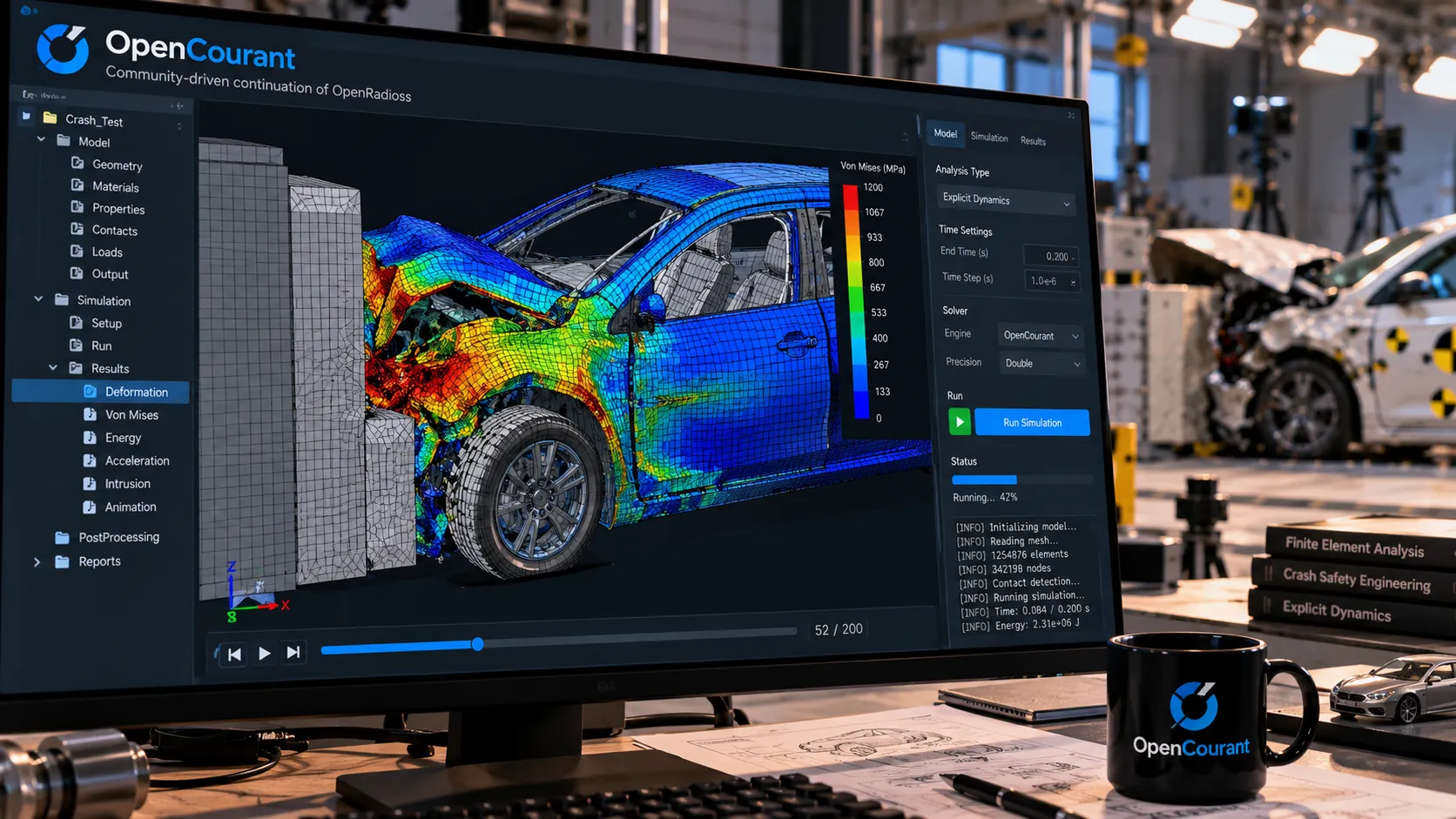Click the PostProcessing folder icon
Image resolution: width=1456 pixels, height=819 pixels.
point(62,537)
